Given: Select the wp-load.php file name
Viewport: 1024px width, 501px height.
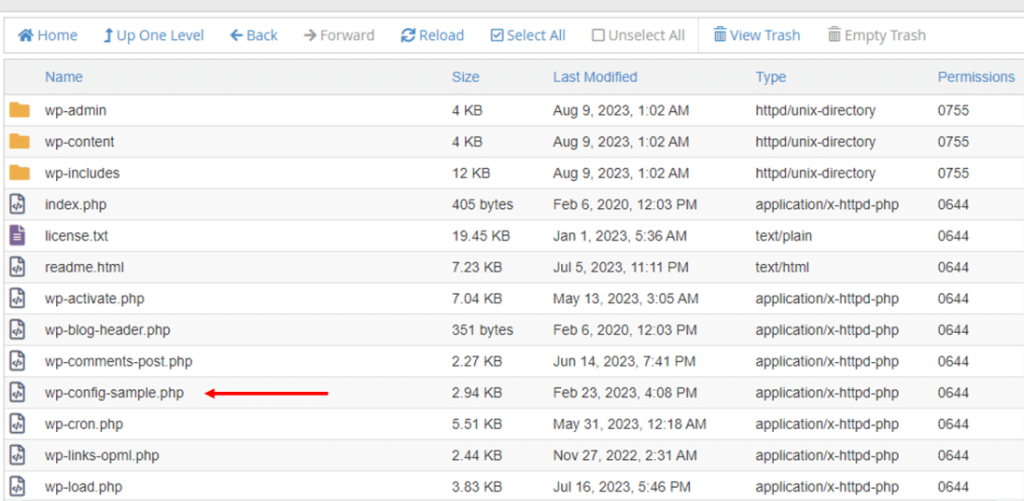Looking at the screenshot, I should click(84, 487).
